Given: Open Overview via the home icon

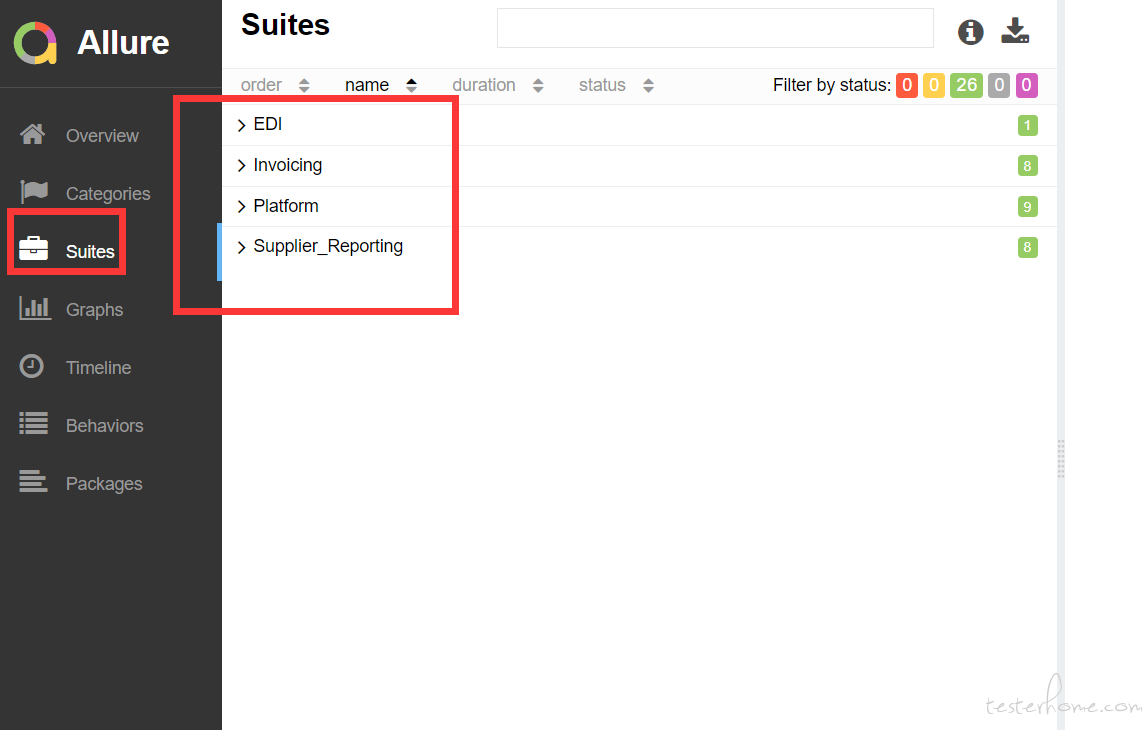Looking at the screenshot, I should [32, 134].
